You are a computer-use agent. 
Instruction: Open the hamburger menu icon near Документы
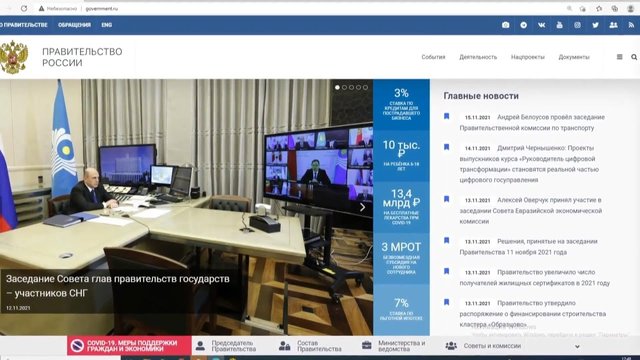click(619, 57)
